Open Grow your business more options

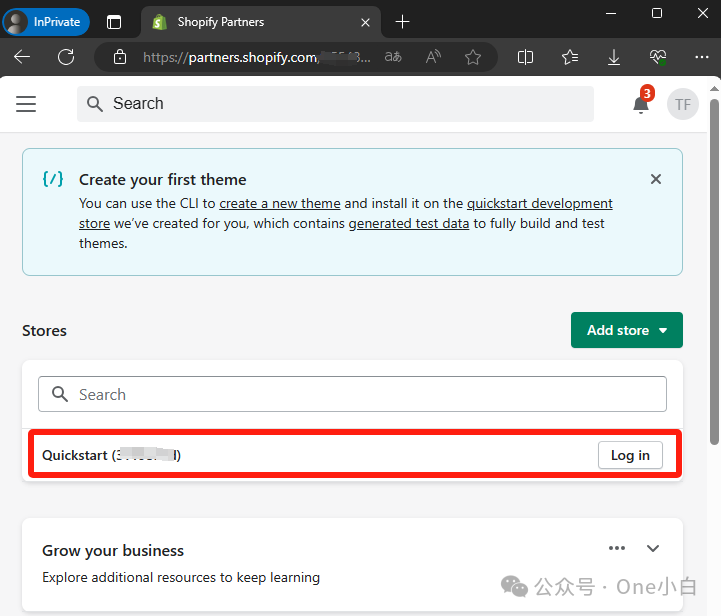click(x=617, y=548)
